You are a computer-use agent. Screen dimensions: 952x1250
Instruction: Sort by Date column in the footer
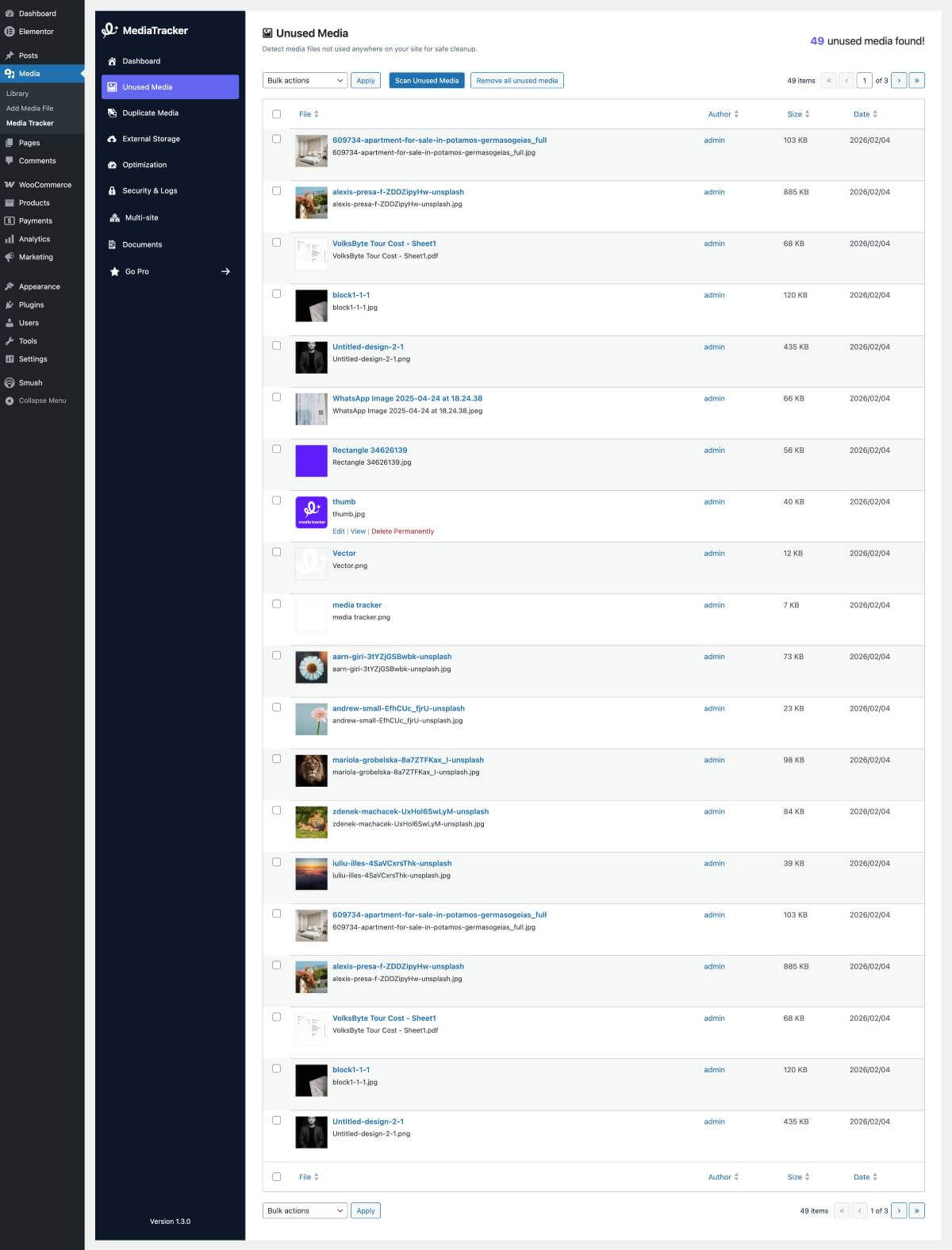point(866,1177)
